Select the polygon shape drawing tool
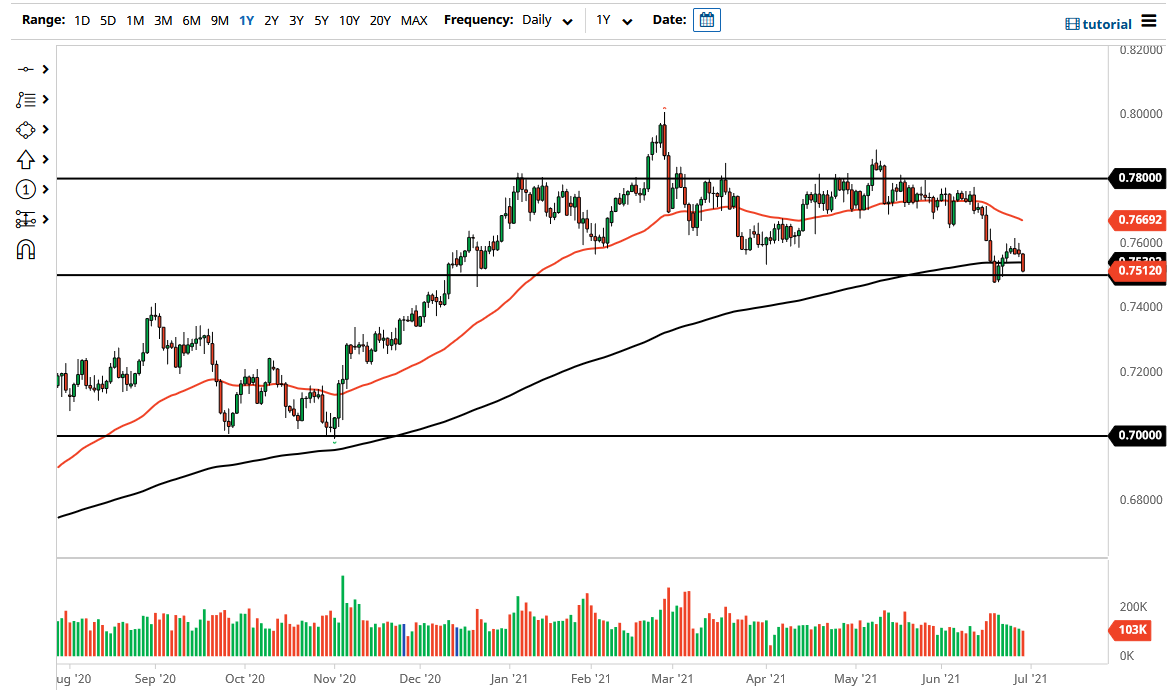This screenshot has width=1173, height=696. pos(25,129)
